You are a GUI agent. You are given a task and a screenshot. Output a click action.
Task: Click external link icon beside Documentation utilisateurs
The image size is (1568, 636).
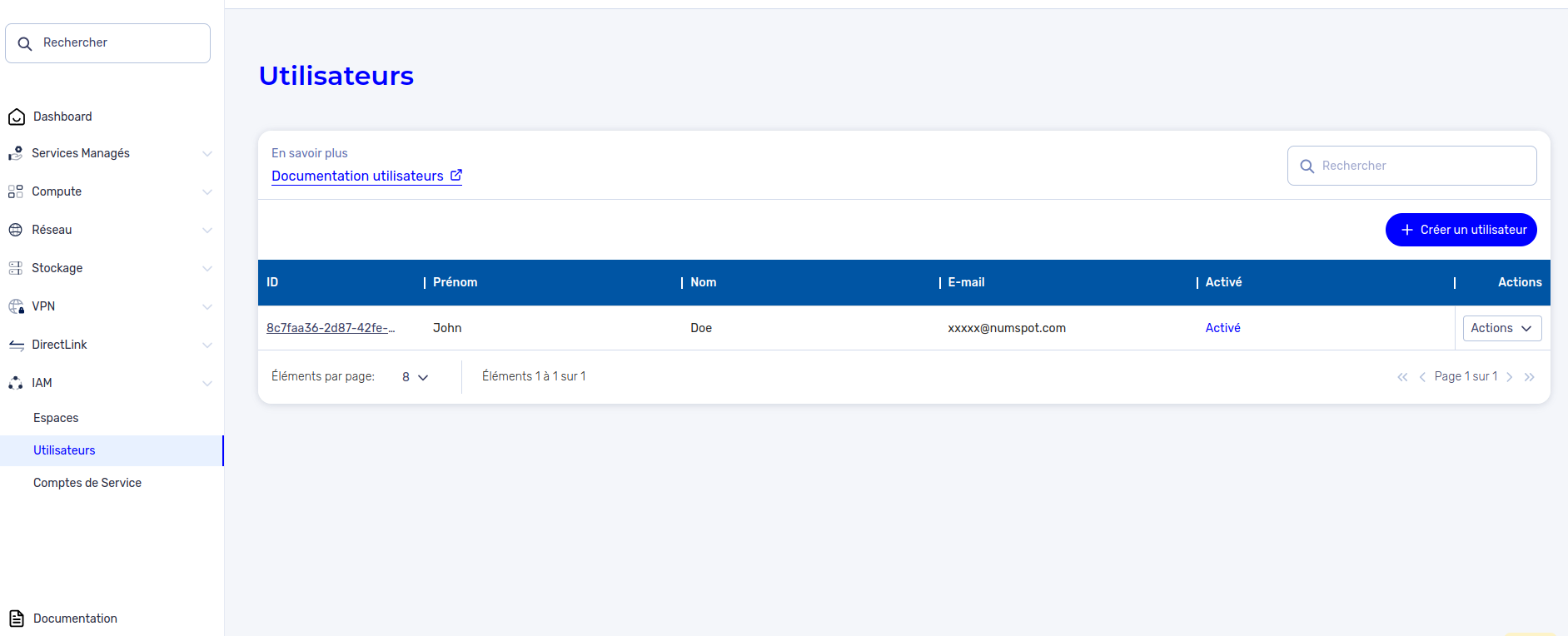[x=456, y=176]
